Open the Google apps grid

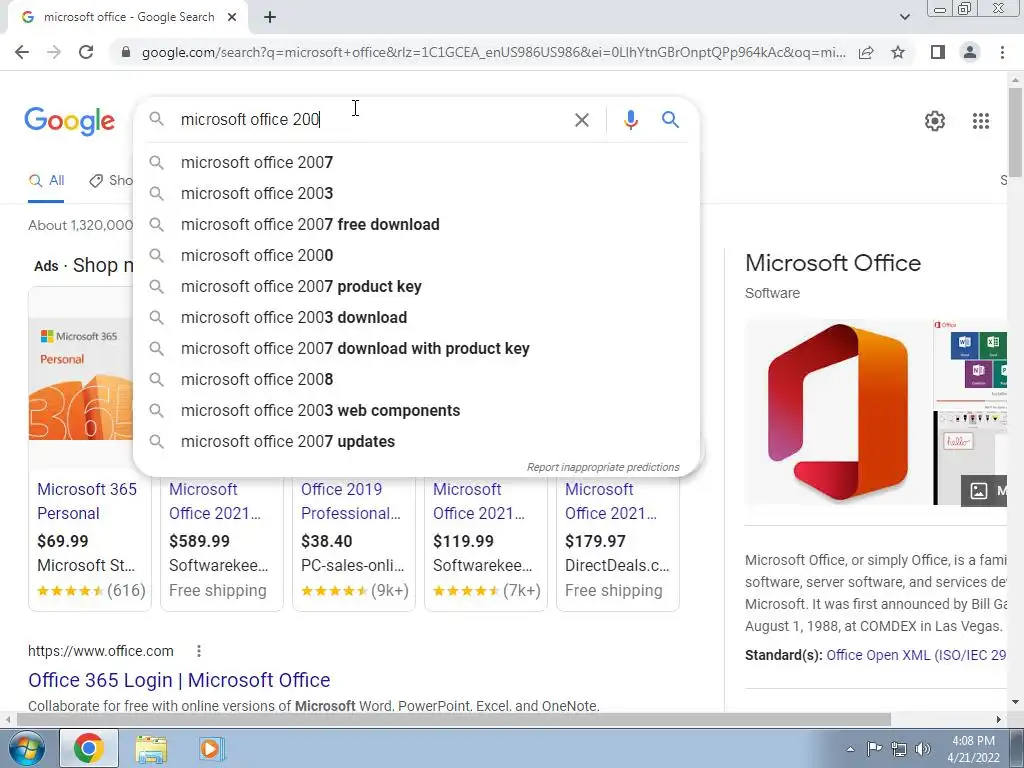tap(980, 121)
